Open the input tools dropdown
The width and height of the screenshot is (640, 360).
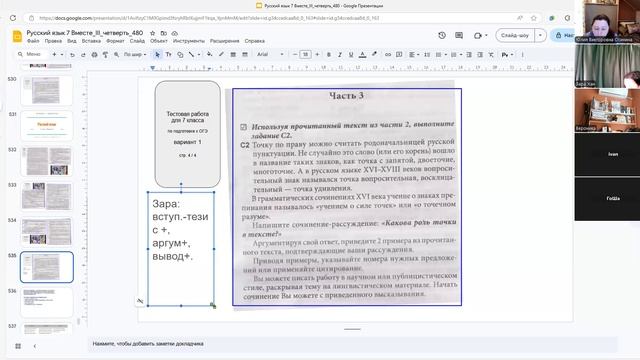point(507,55)
